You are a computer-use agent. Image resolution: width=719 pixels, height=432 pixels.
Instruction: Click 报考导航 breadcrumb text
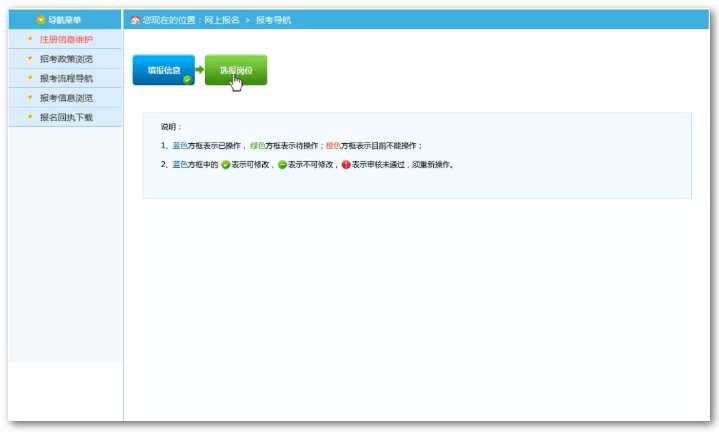click(x=273, y=20)
